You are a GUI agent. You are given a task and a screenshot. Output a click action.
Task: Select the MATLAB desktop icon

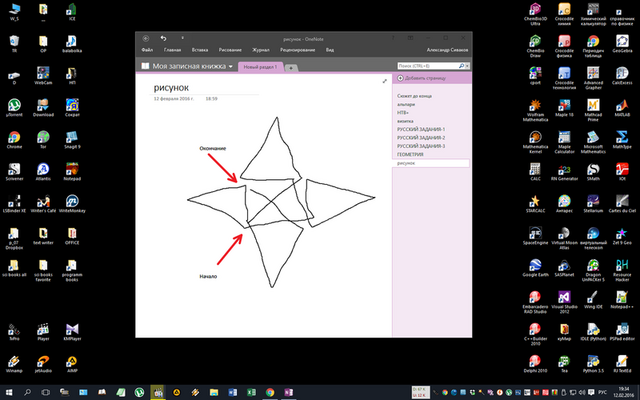[x=622, y=108]
